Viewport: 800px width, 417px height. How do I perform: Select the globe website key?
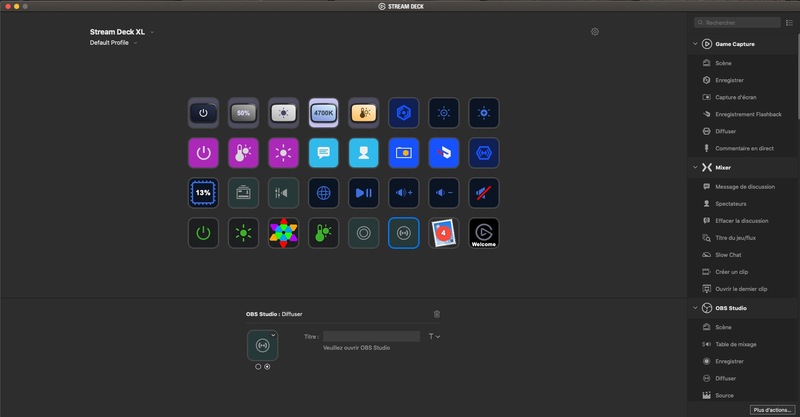(x=323, y=193)
